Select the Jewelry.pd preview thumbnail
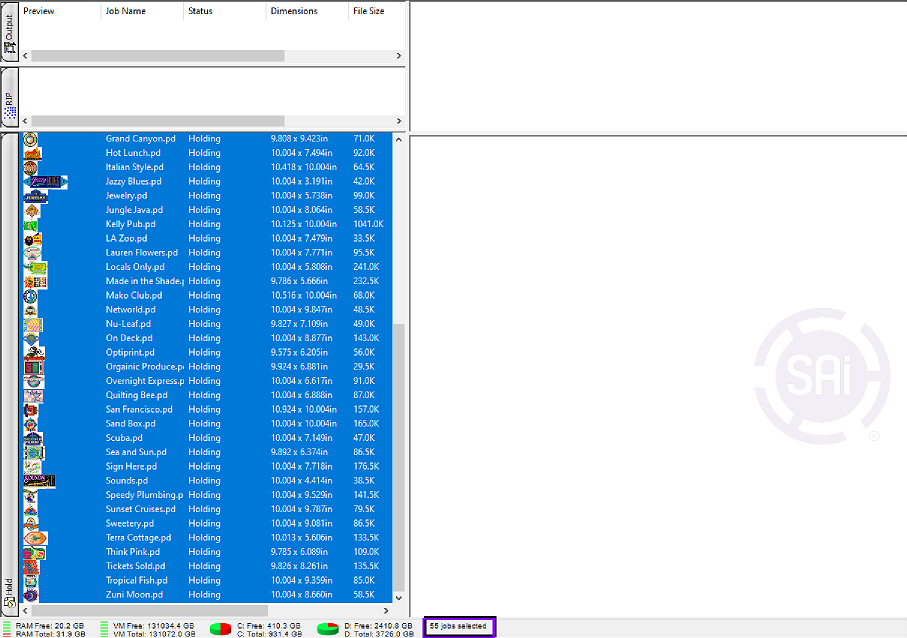Image resolution: width=907 pixels, height=638 pixels. (x=35, y=196)
